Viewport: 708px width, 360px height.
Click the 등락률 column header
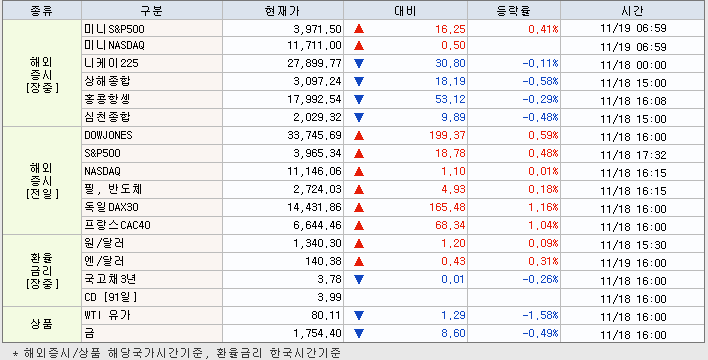tap(514, 10)
